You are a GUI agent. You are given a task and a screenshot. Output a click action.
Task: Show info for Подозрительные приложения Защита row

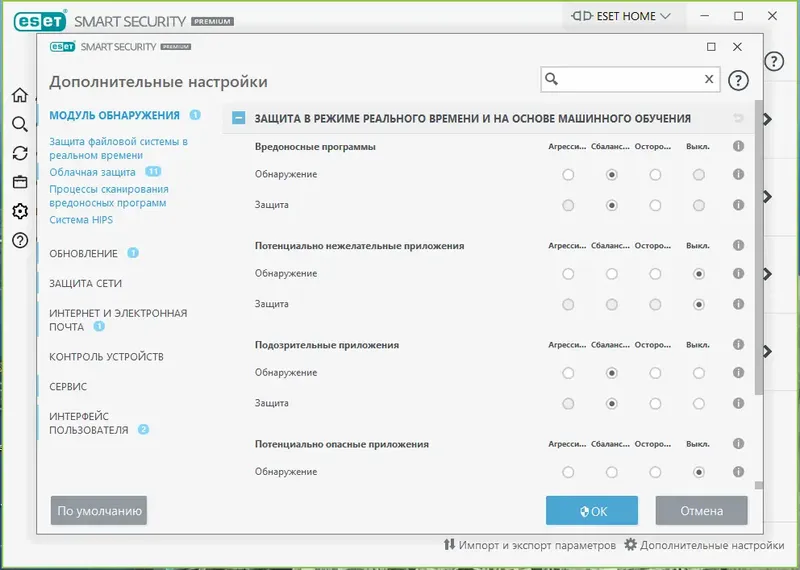point(738,403)
